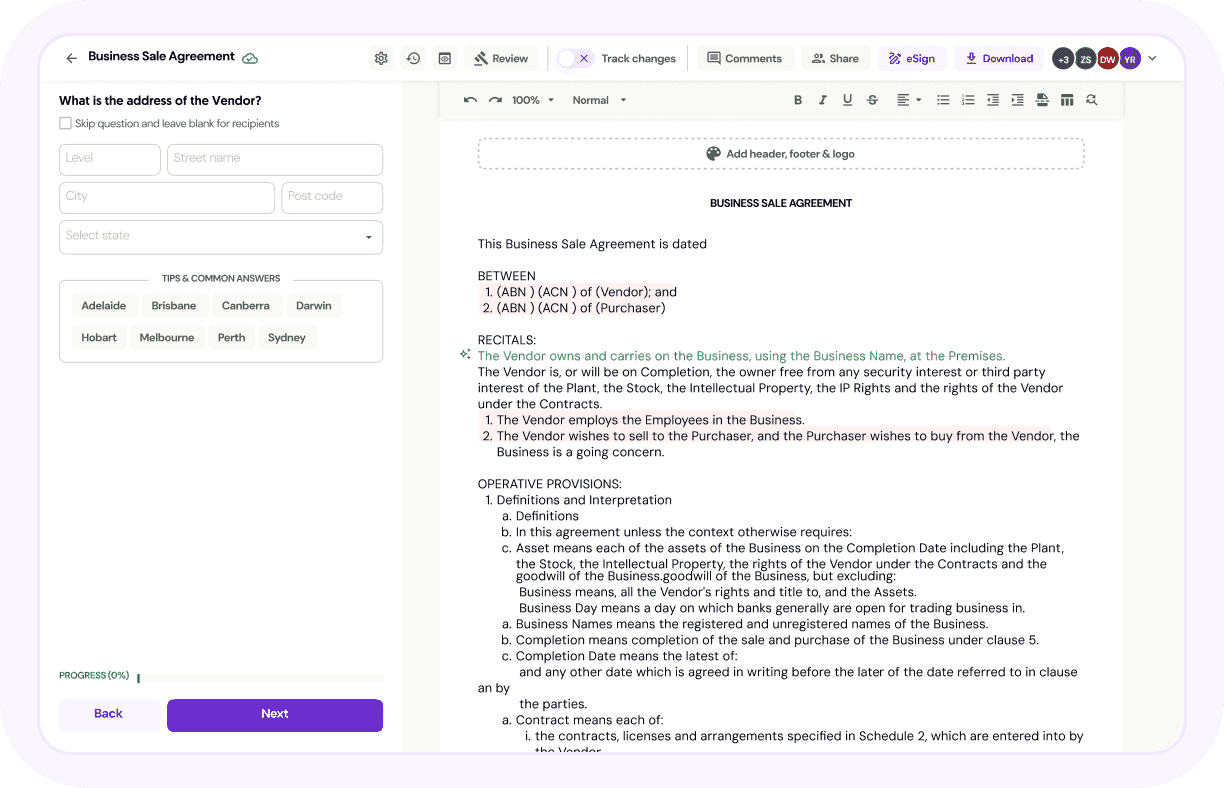The height and width of the screenshot is (788, 1224).
Task: Expand the collaborators list chevron
Action: [1152, 59]
